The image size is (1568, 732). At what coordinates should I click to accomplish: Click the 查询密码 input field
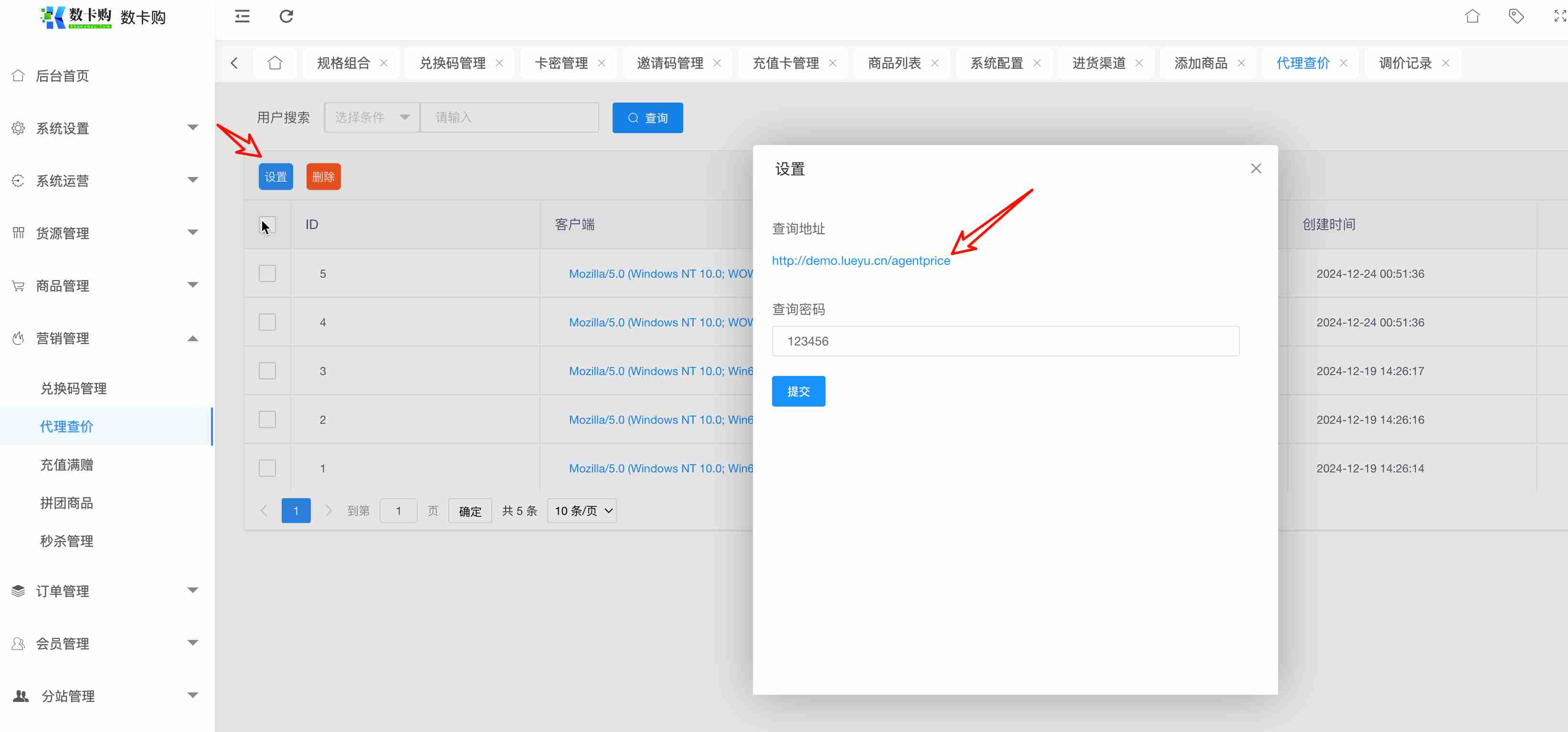tap(1005, 341)
